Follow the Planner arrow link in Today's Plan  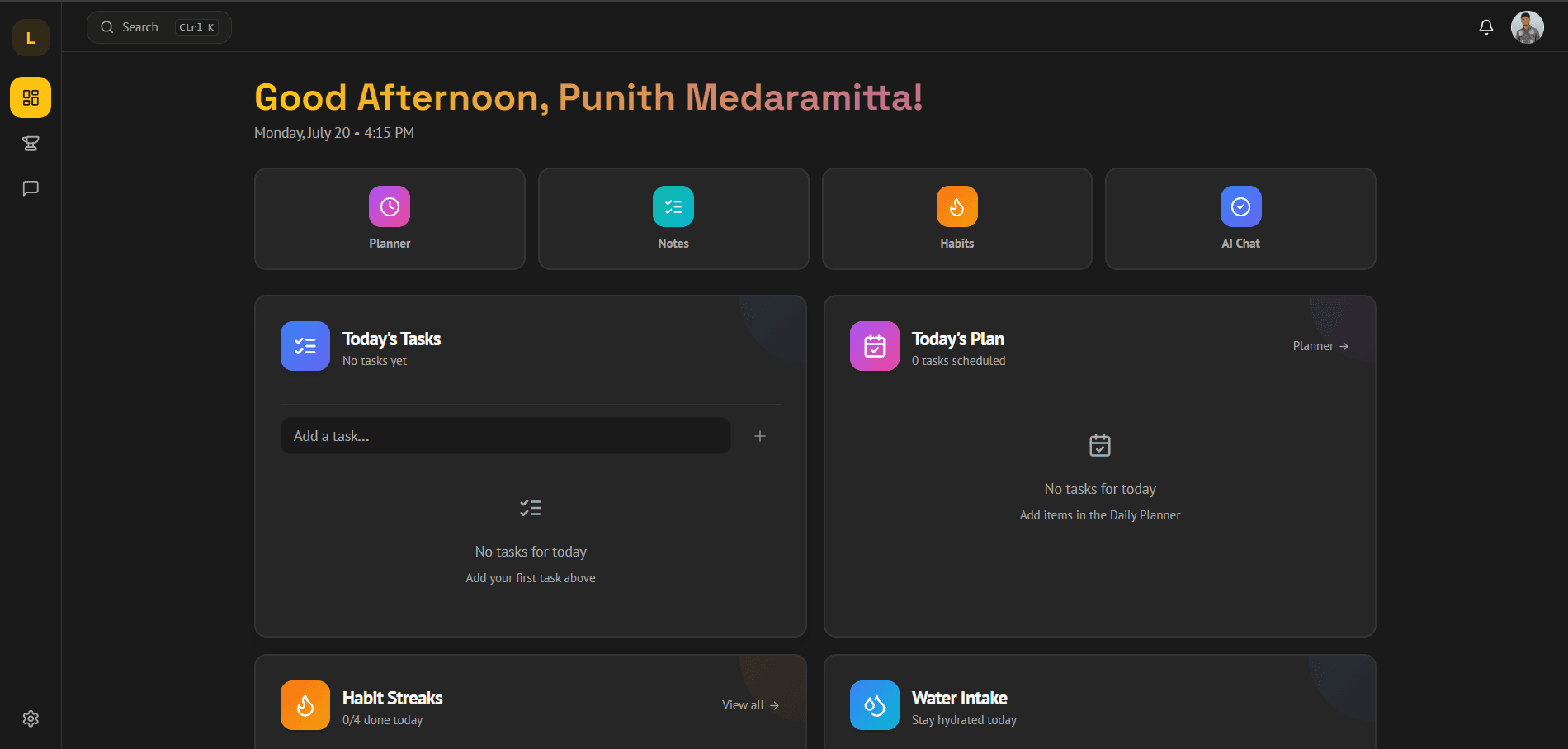1320,346
